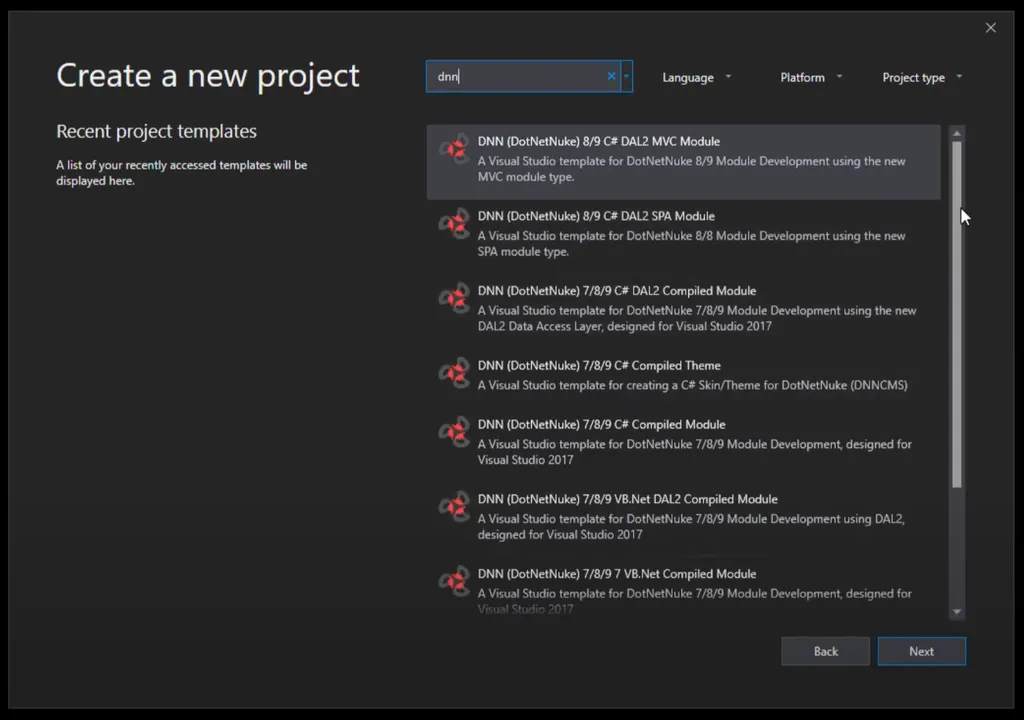Open the recent searches dropdown beside search box
The width and height of the screenshot is (1024, 720).
626,76
